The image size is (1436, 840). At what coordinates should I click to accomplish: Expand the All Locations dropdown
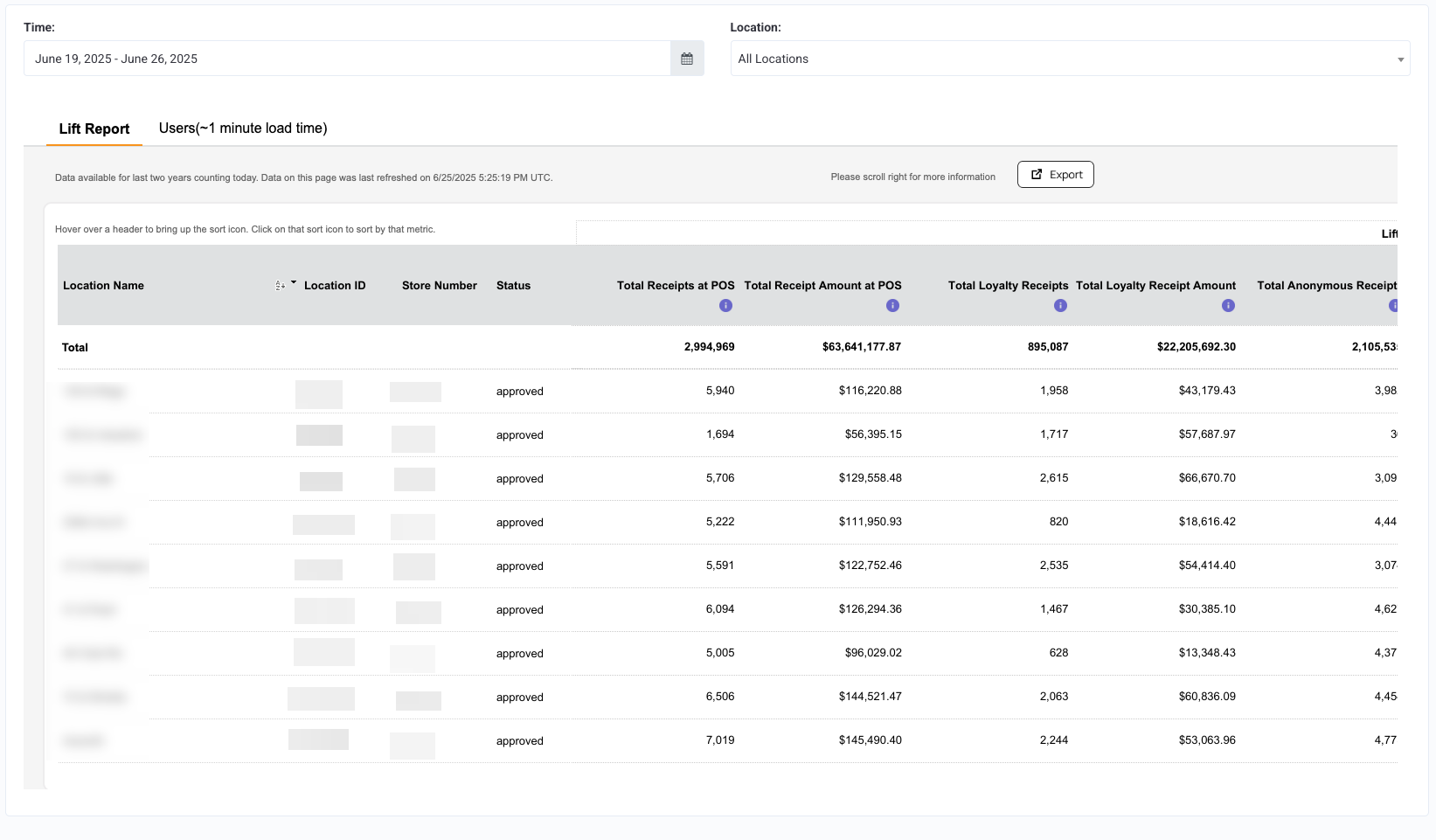pos(1070,59)
